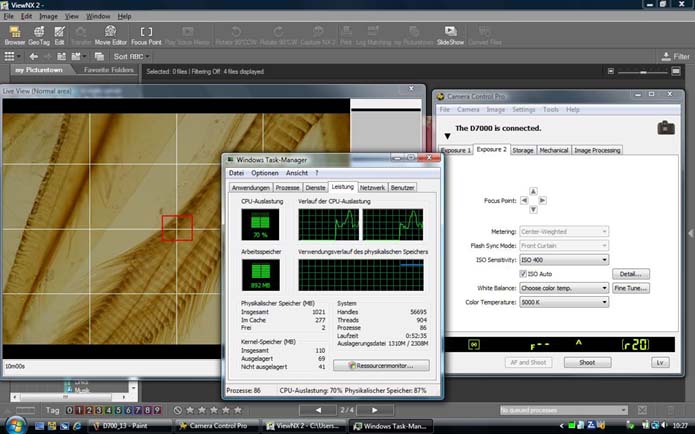Go back with the left arrow icon
The image size is (695, 434).
pos(33,56)
